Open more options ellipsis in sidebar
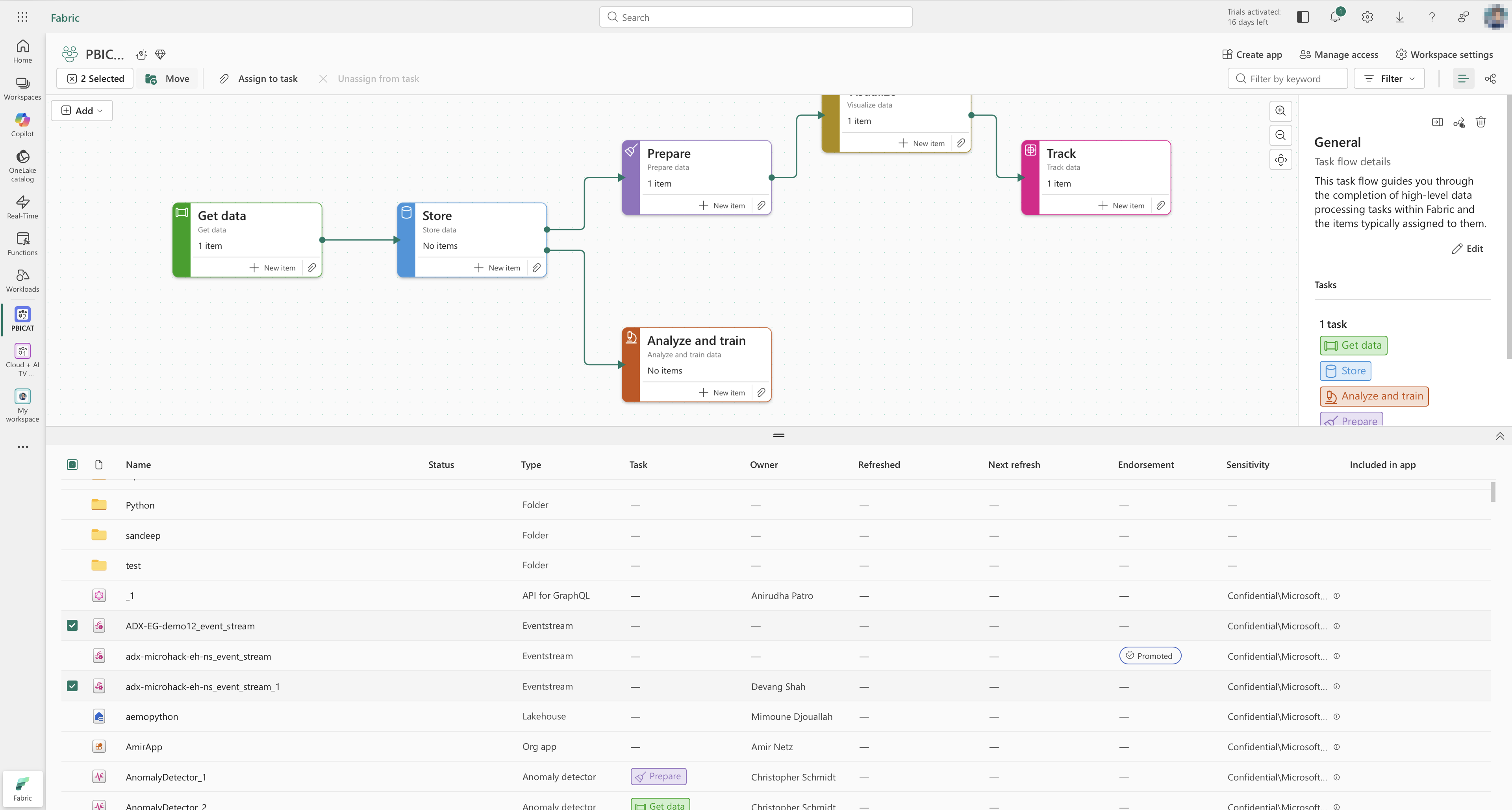 coord(22,446)
